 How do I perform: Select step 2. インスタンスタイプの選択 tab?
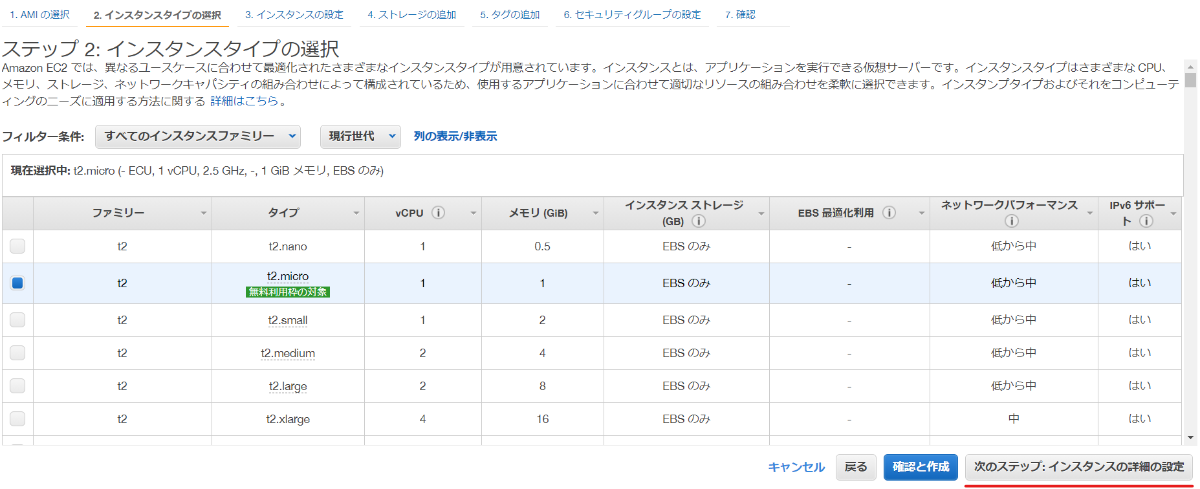[157, 14]
